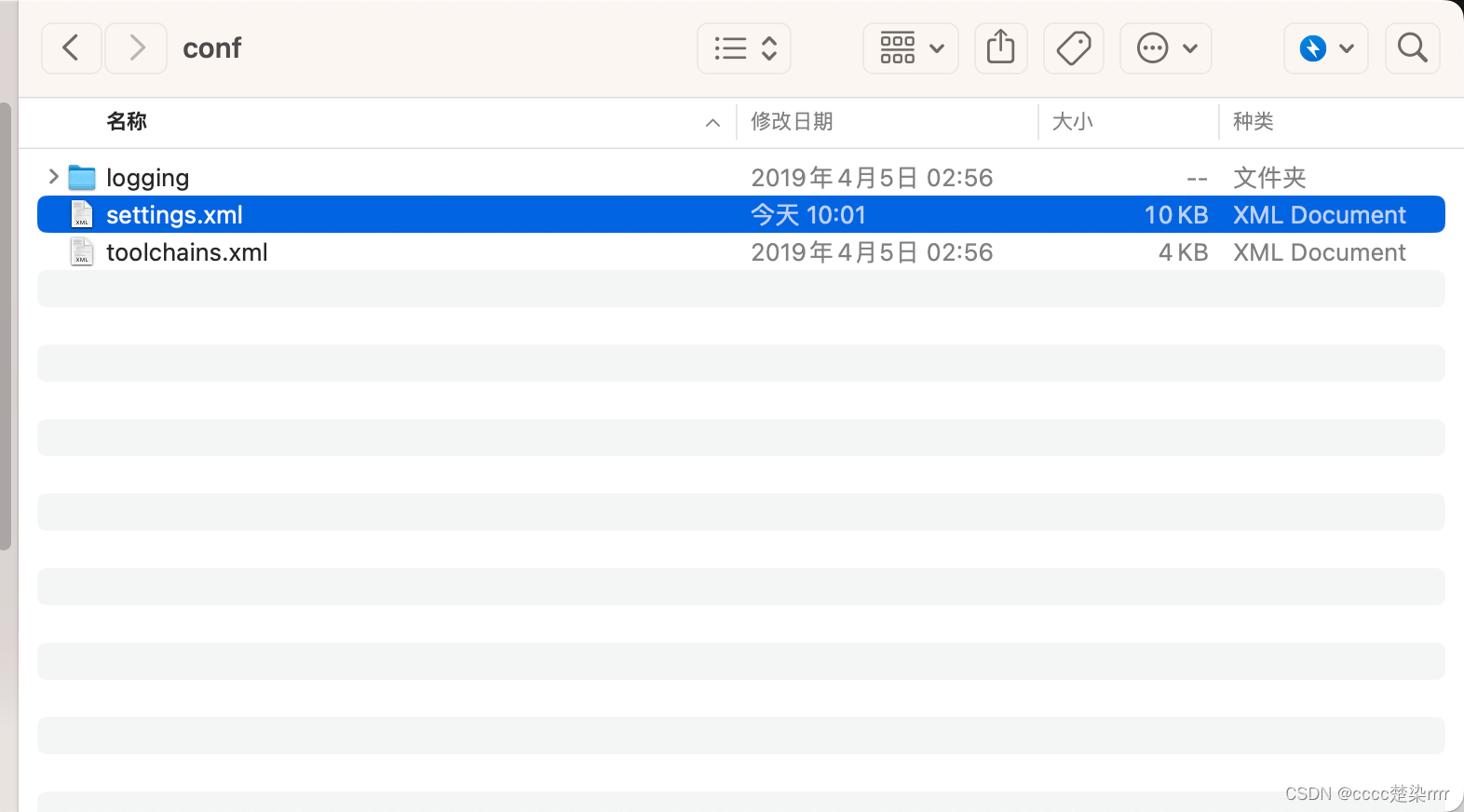Open the more actions ellipsis menu
Screen dimensions: 1464x812
(1166, 47)
